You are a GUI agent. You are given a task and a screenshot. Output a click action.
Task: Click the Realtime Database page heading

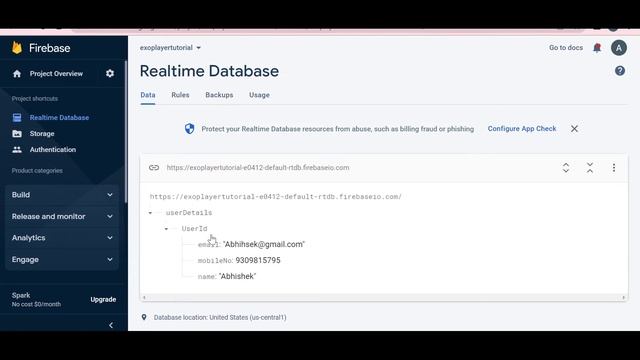[x=209, y=71]
